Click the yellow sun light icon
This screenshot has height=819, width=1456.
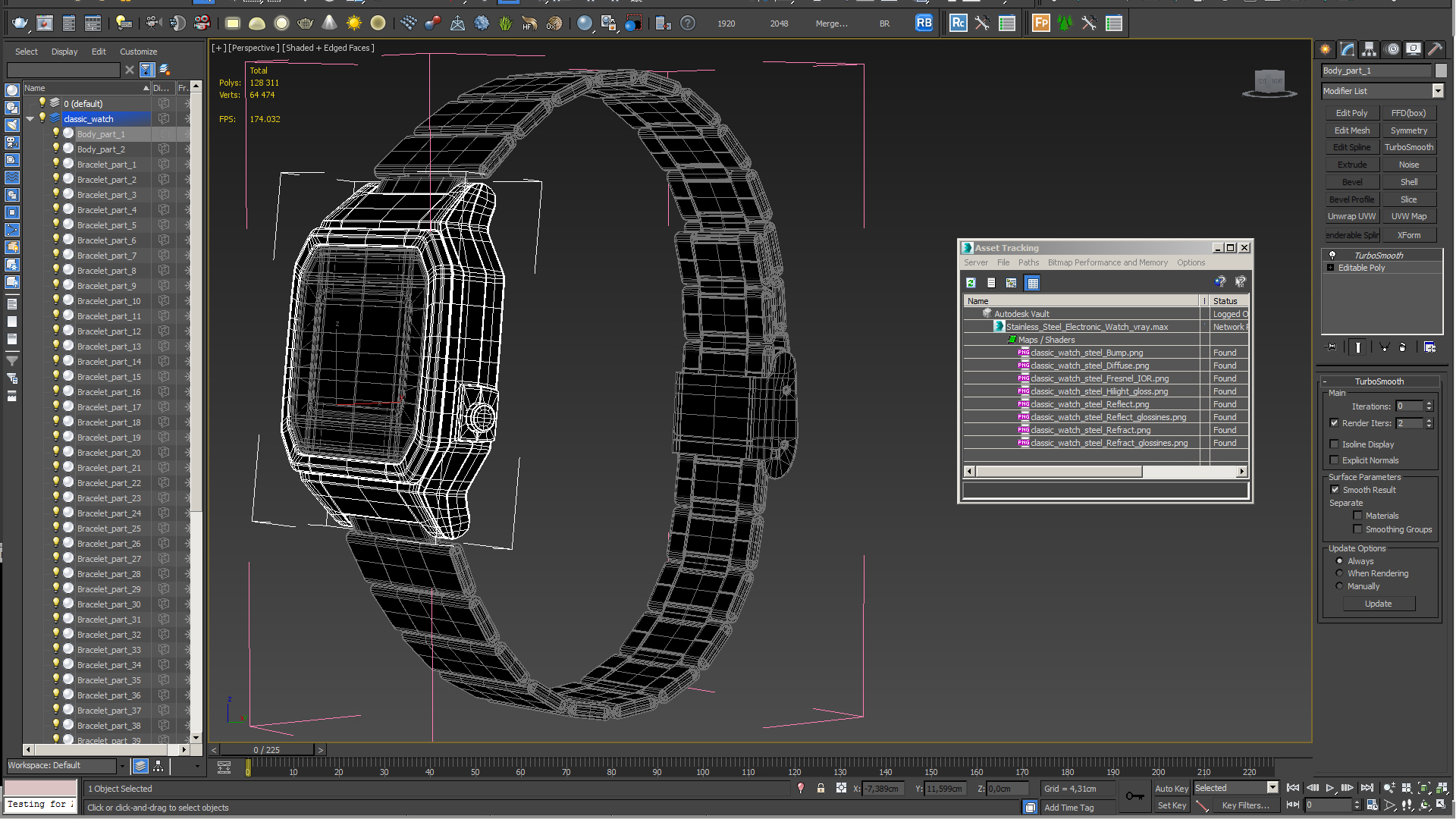point(354,24)
